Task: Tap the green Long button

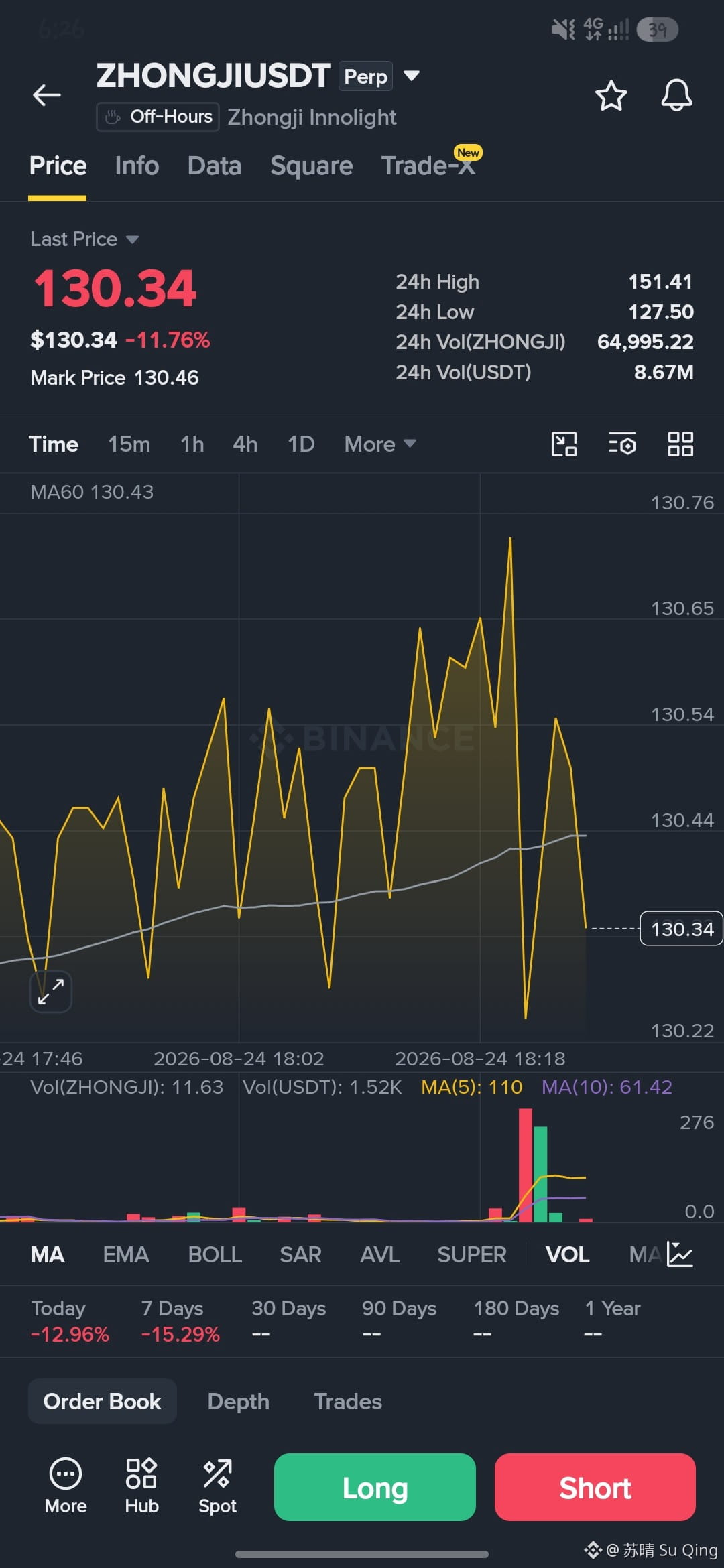Action: point(375,1487)
